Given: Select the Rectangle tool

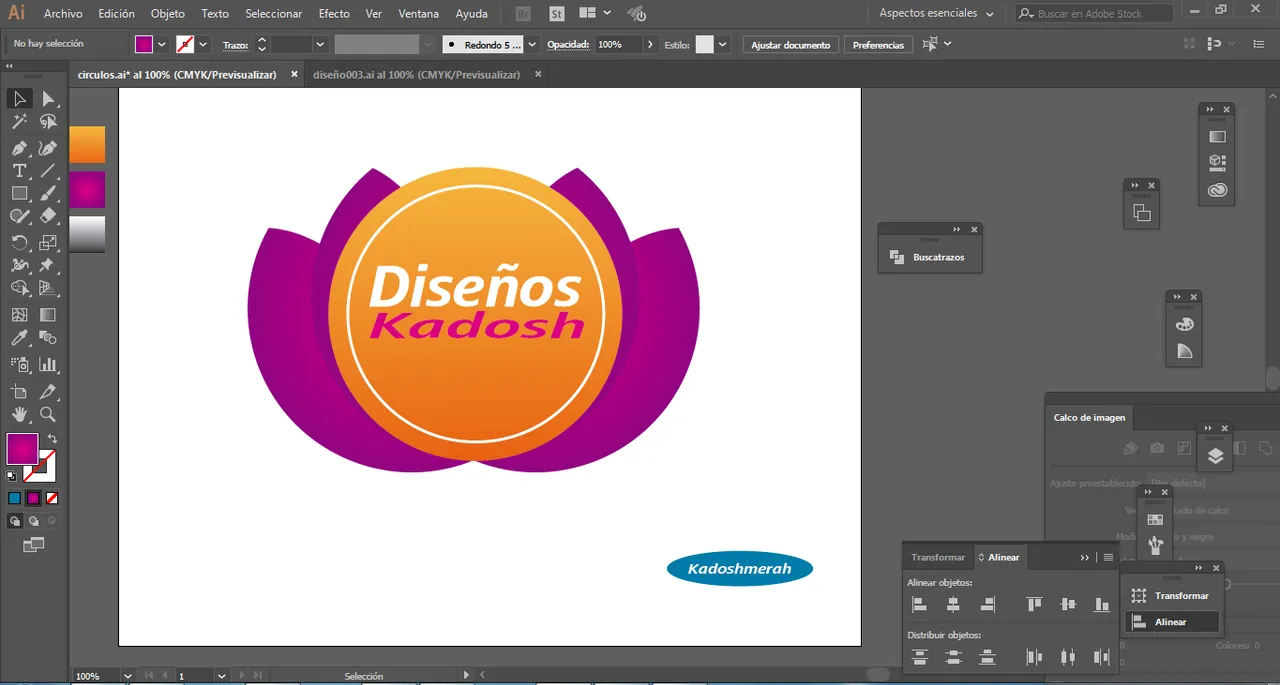Looking at the screenshot, I should click(x=19, y=194).
